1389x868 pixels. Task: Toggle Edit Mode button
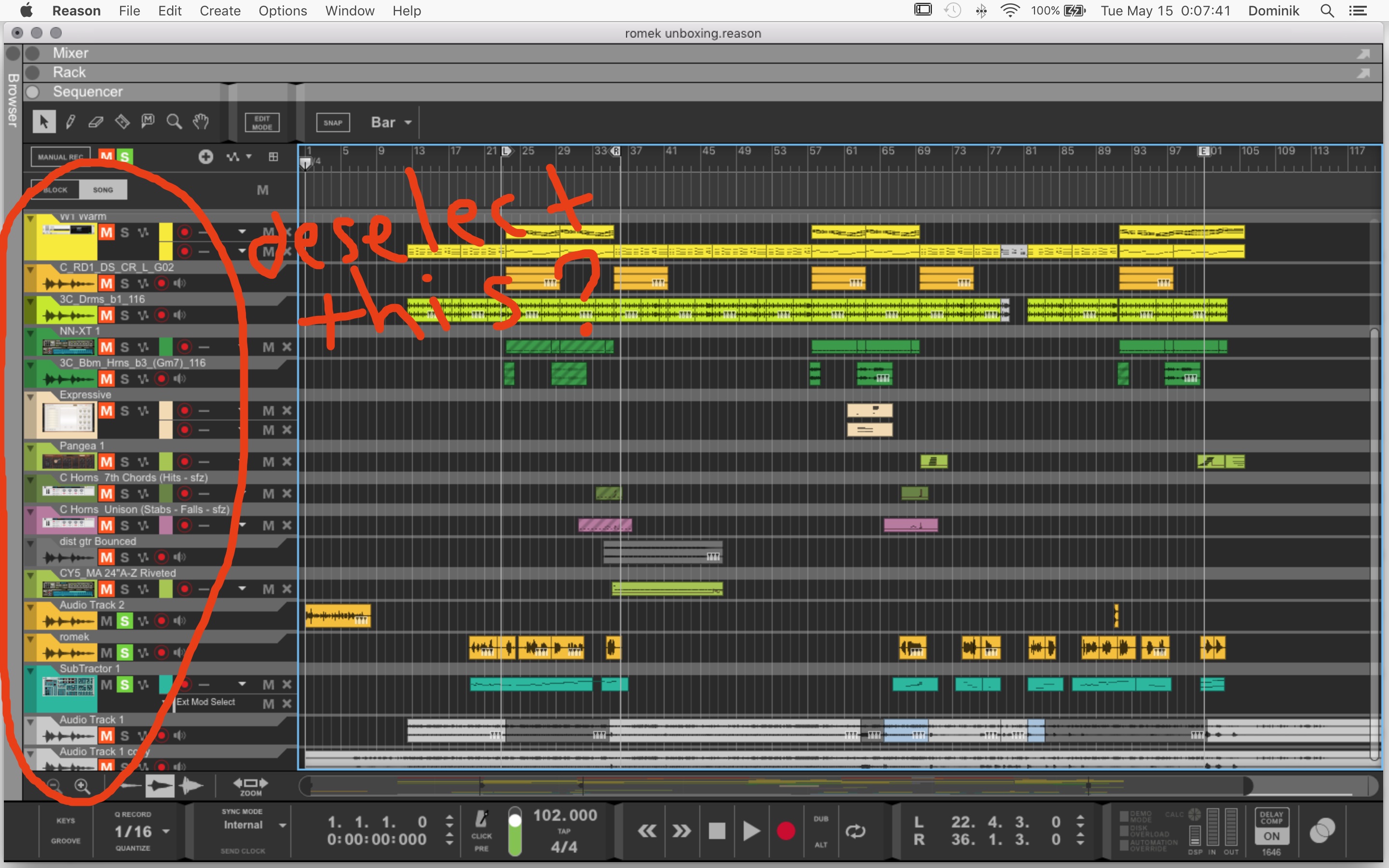coord(262,122)
